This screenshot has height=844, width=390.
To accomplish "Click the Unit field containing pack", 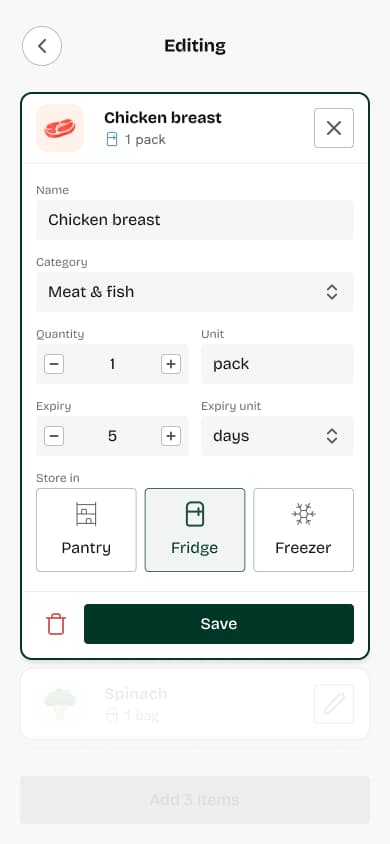I will point(278,364).
